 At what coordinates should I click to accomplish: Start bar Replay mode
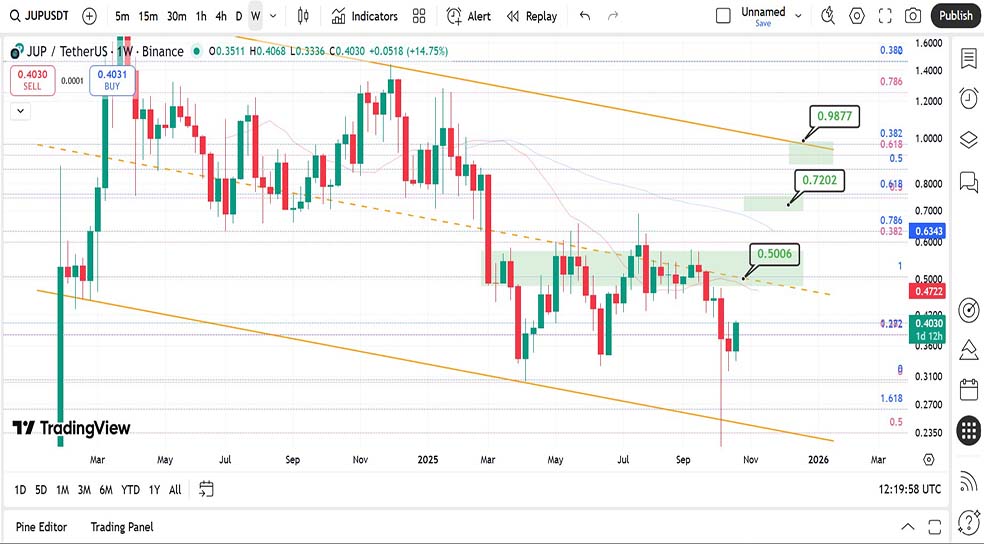click(x=532, y=16)
